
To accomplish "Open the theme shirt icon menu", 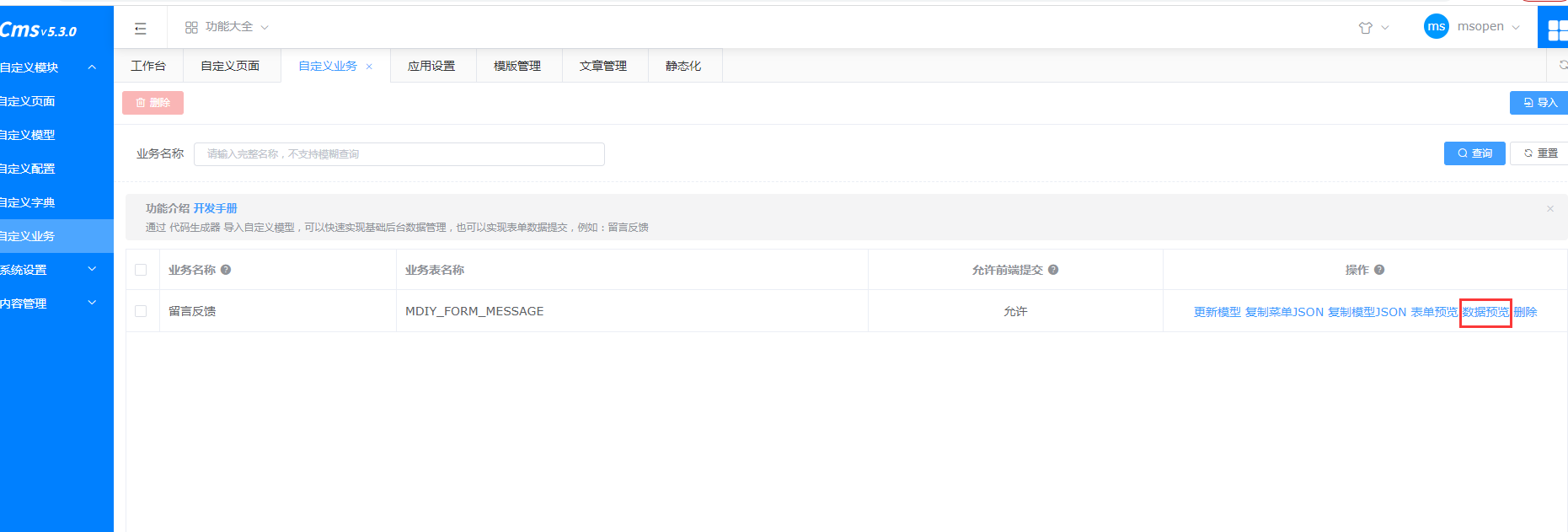I will coord(1366,28).
